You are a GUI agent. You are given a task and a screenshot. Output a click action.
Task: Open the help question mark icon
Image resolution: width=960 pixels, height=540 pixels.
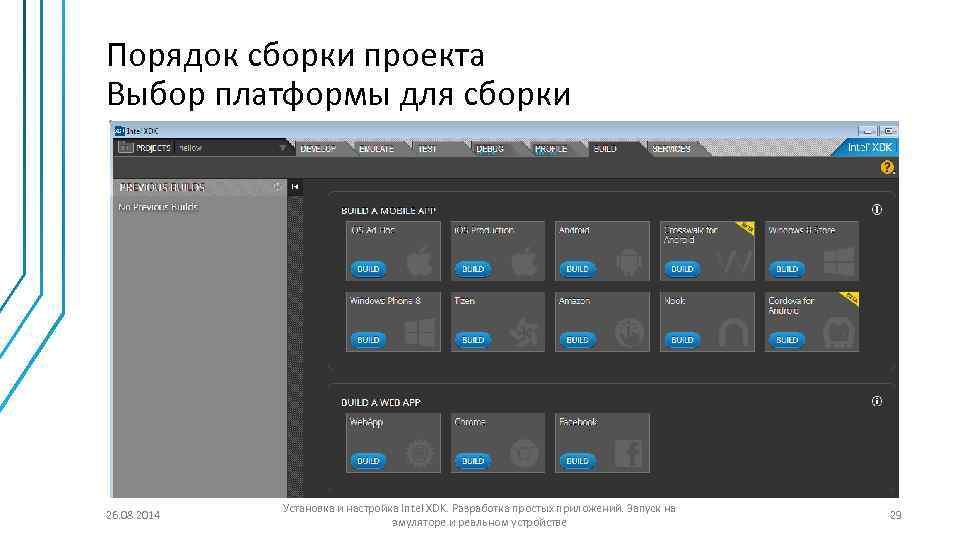pyautogui.click(x=887, y=167)
